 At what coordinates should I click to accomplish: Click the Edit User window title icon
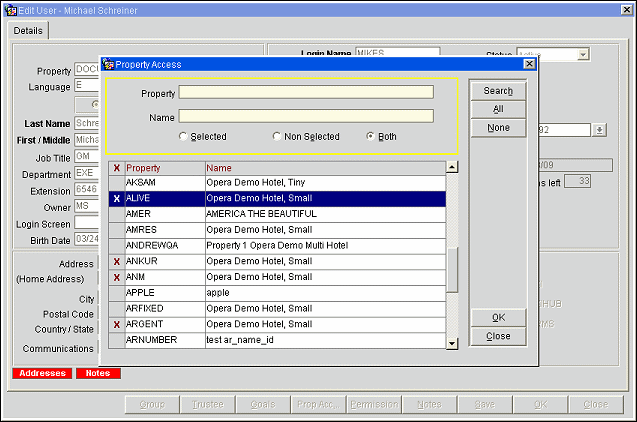9,9
